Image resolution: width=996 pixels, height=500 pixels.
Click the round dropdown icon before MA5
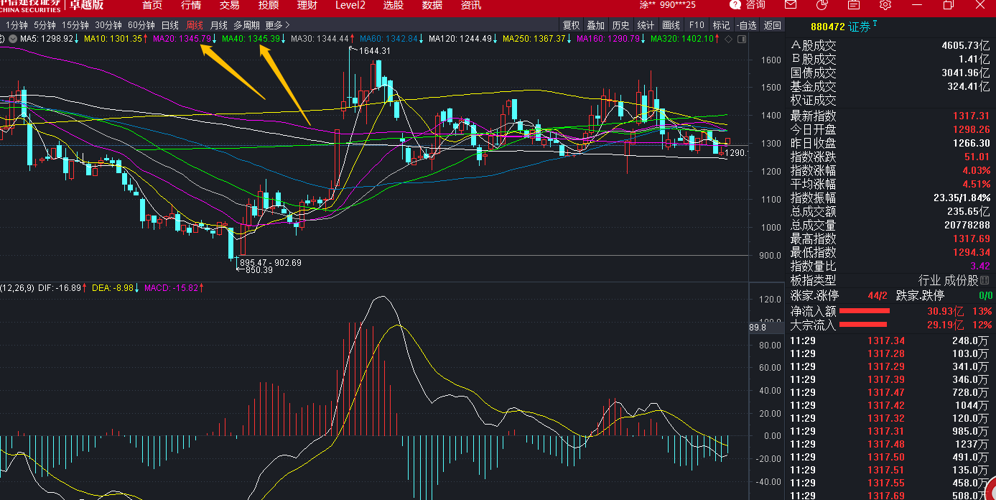(x=13, y=39)
